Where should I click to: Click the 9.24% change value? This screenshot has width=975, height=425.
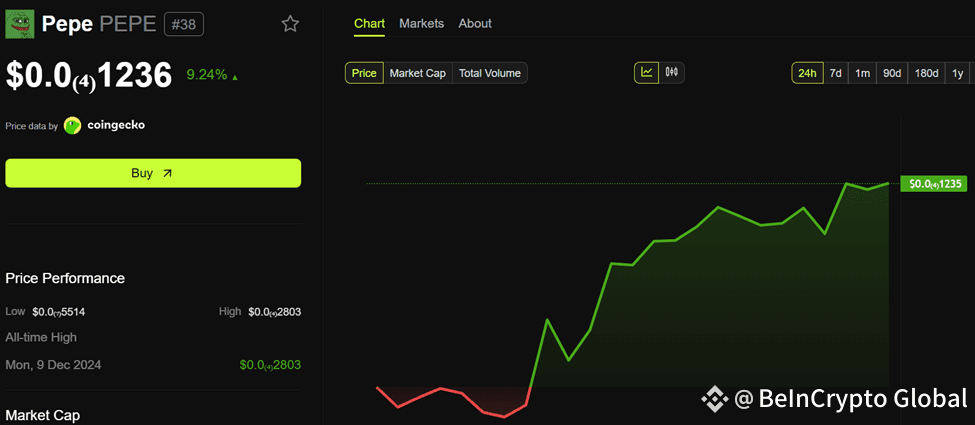(207, 75)
